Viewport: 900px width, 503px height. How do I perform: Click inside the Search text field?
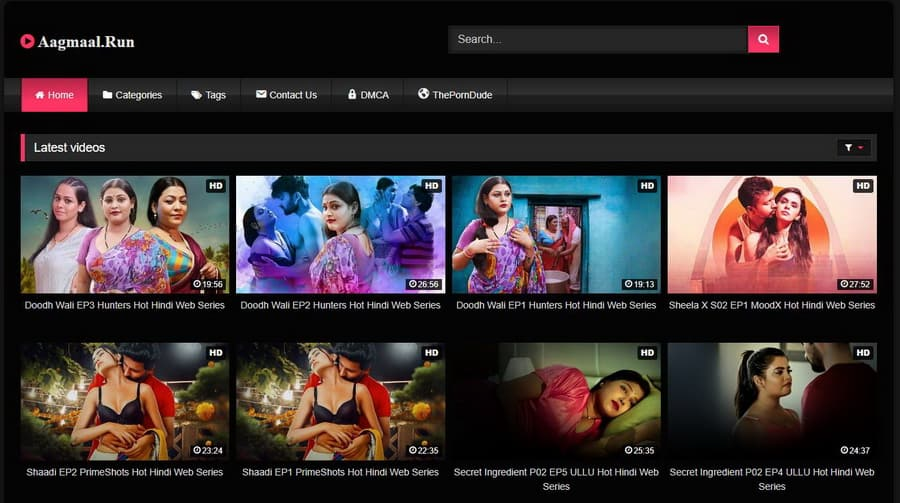coord(597,39)
